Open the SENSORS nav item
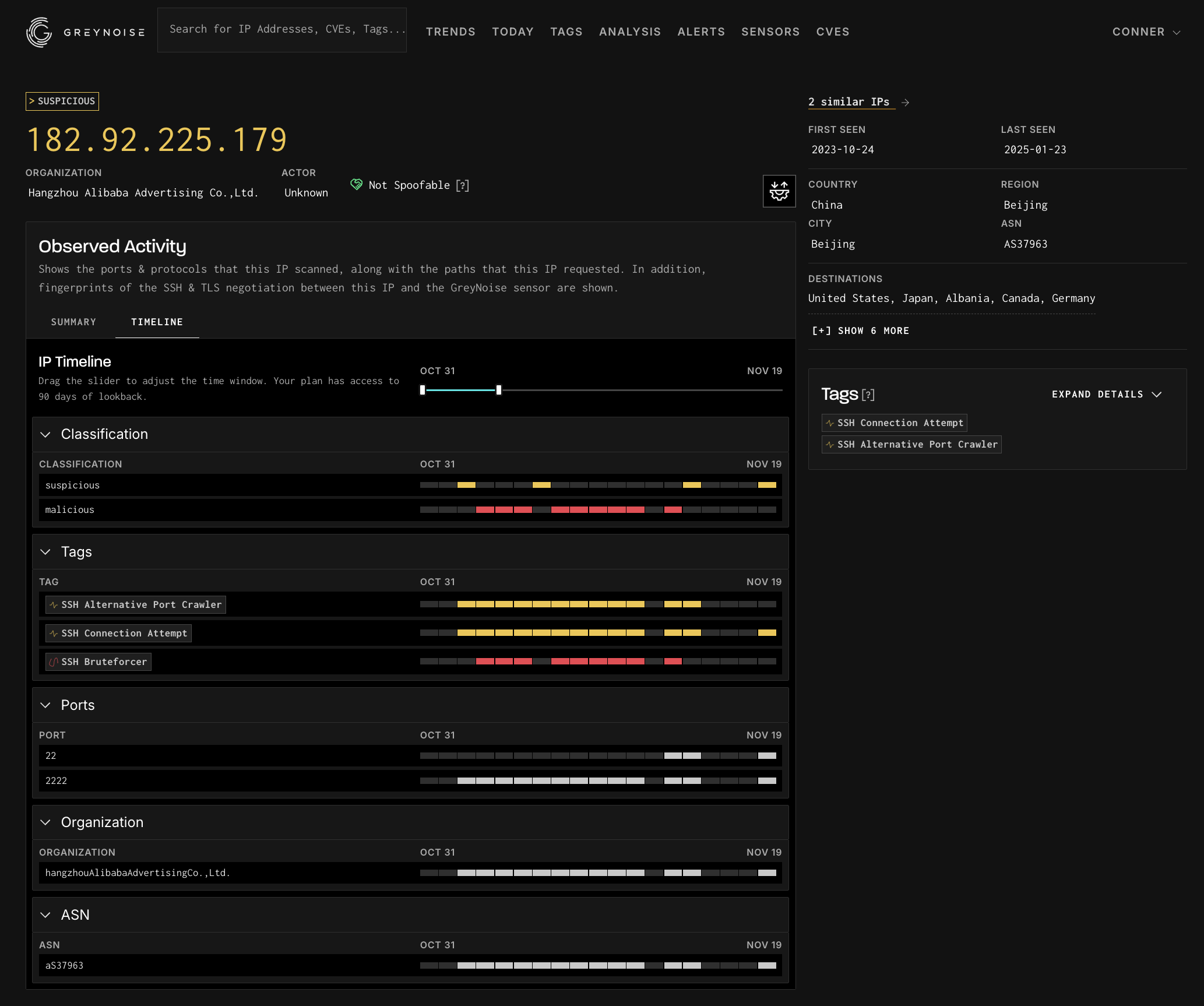Image resolution: width=1204 pixels, height=1006 pixels. 770,32
